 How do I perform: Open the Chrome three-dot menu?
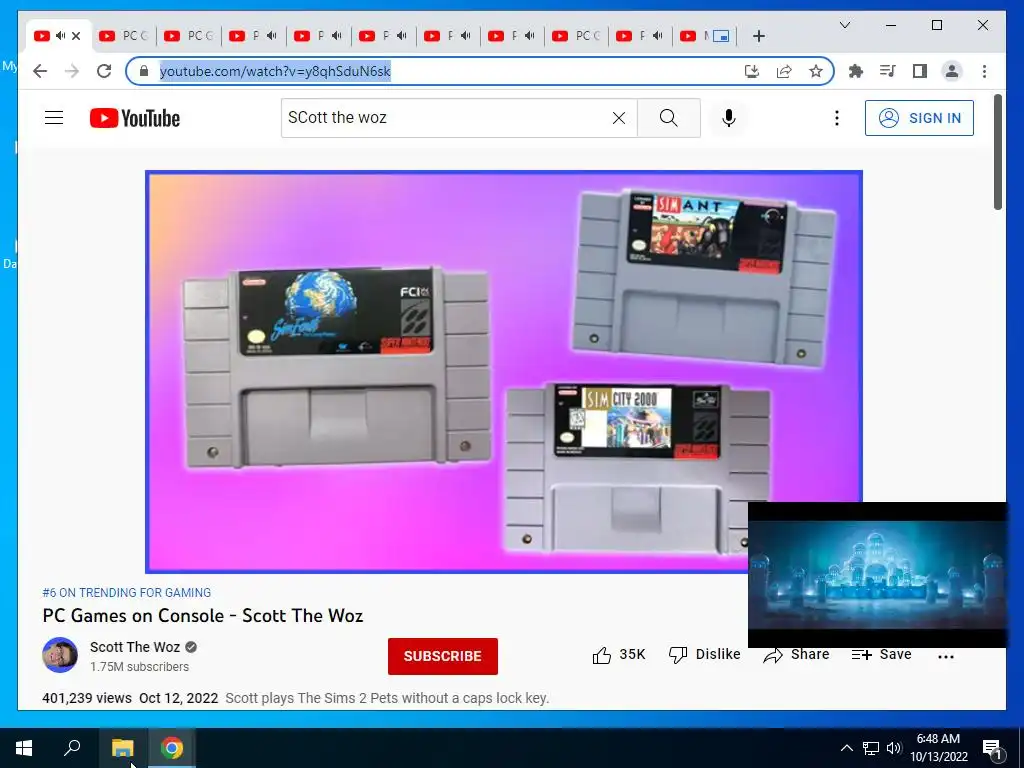[984, 71]
